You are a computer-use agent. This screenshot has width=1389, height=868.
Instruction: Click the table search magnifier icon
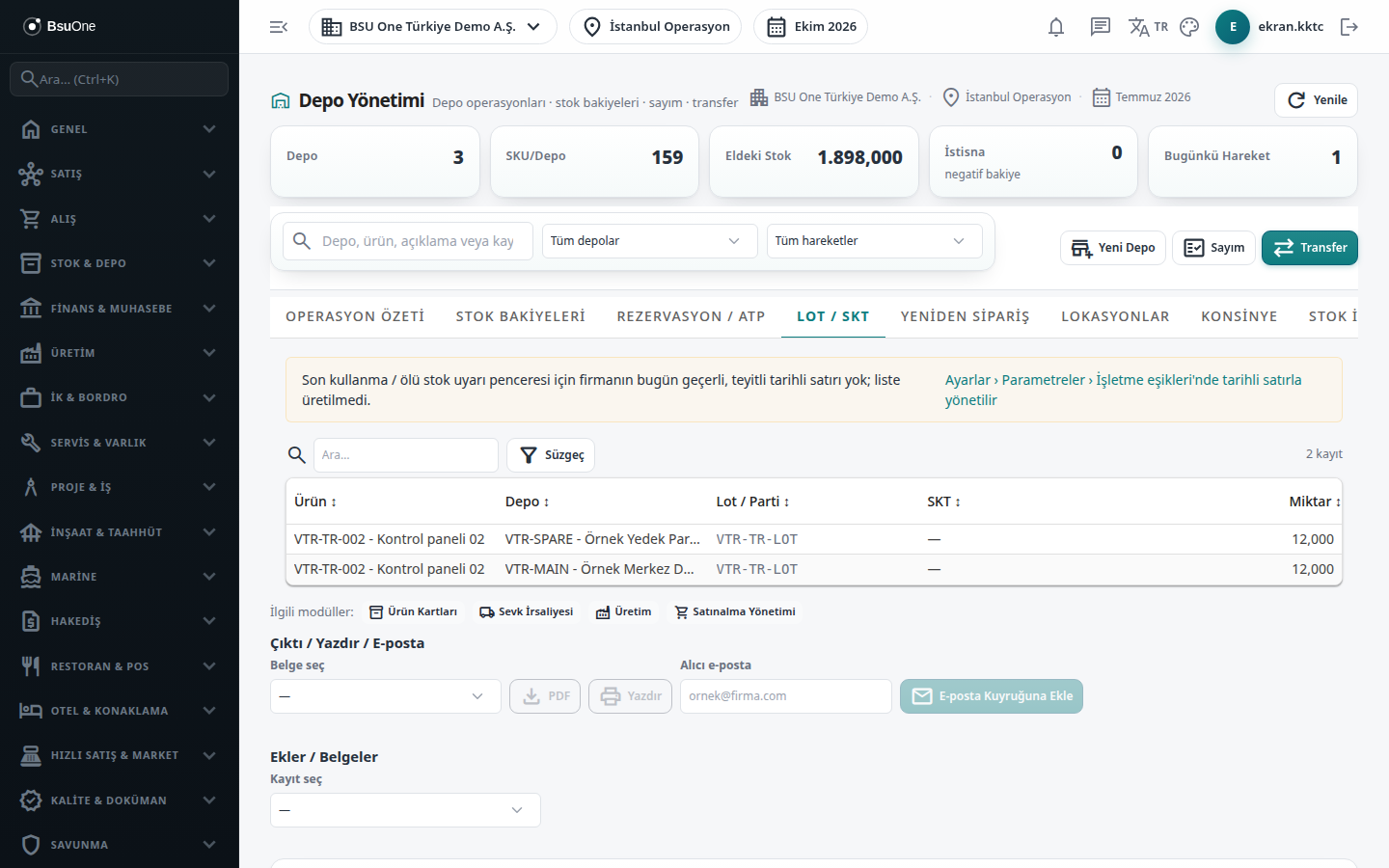[x=297, y=455]
